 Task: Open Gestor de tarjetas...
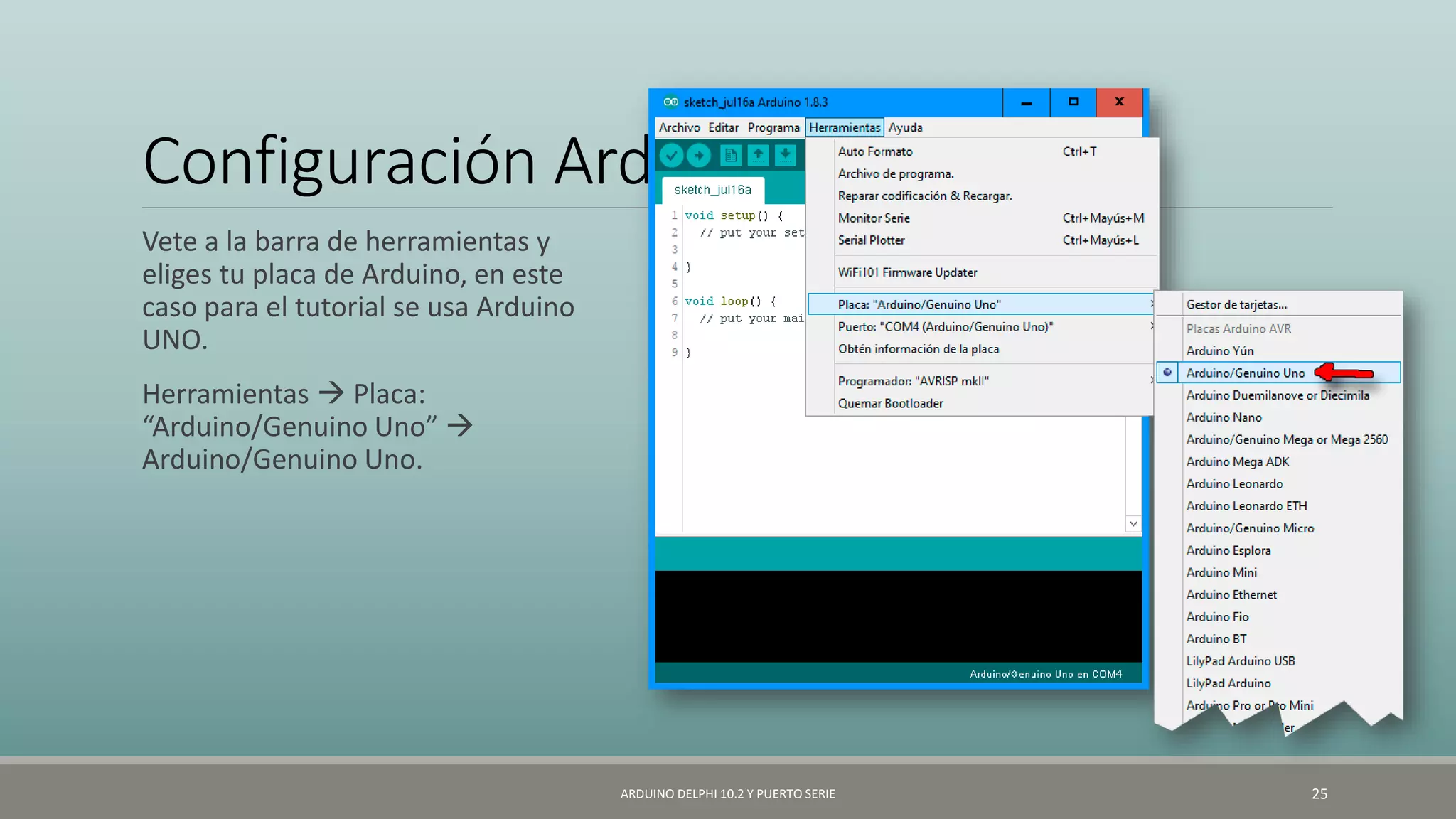point(1278,304)
